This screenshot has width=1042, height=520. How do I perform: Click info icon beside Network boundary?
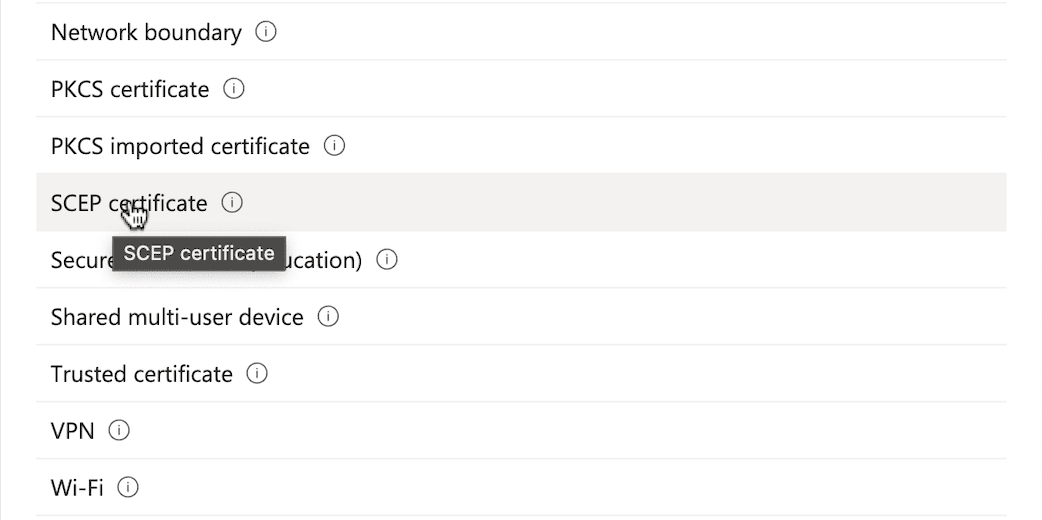pos(266,32)
